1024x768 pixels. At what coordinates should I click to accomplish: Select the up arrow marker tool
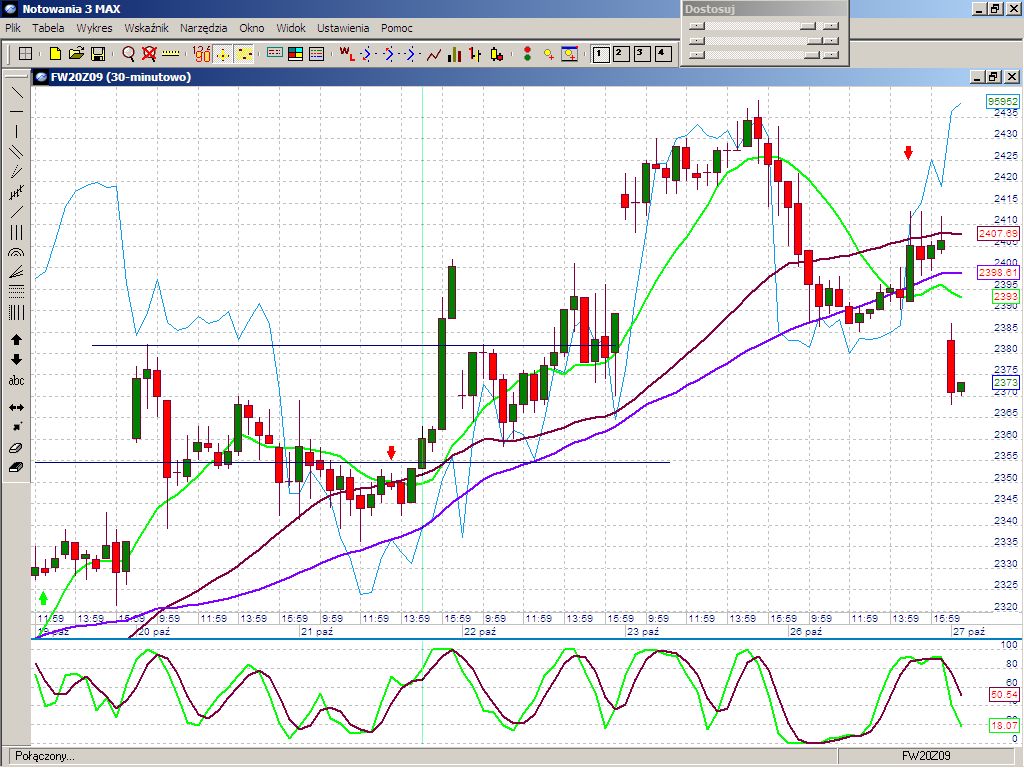(x=17, y=340)
